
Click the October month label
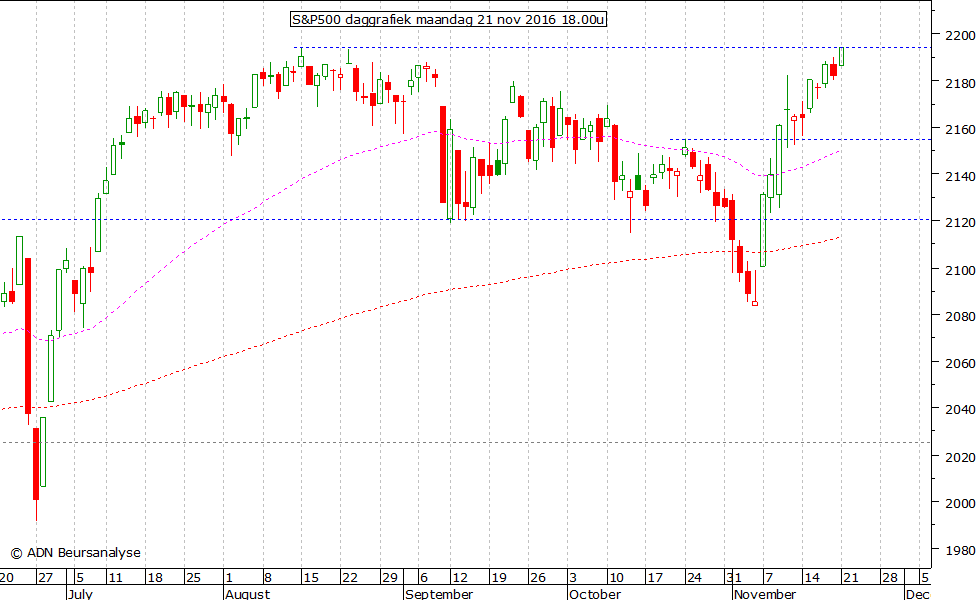coord(595,594)
